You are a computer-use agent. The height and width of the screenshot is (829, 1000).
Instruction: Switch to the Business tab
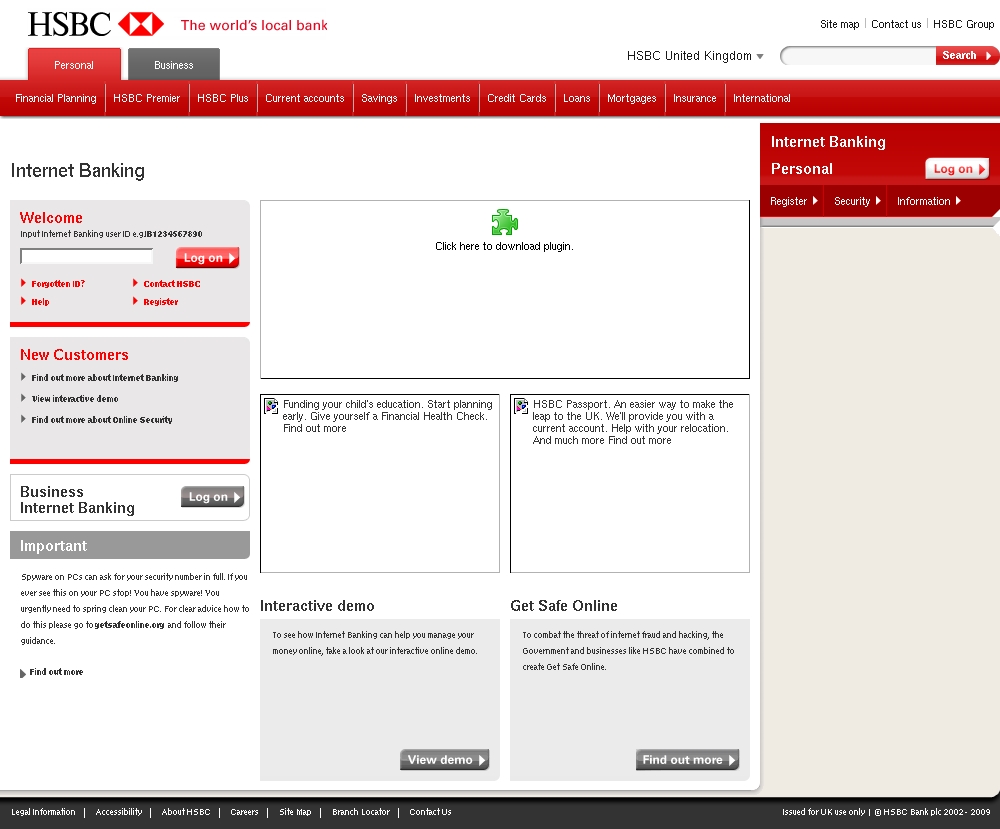(x=173, y=65)
